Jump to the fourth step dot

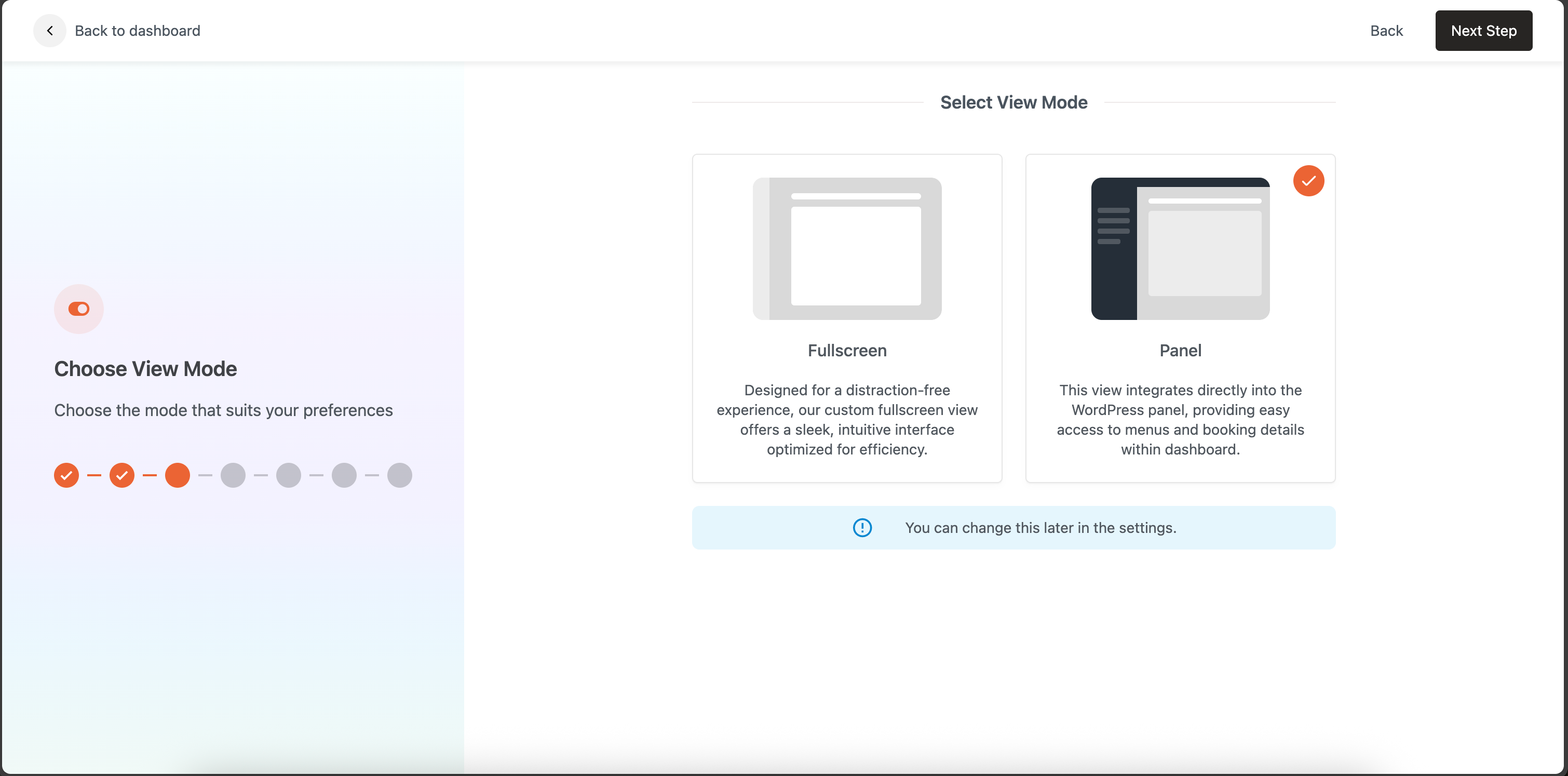(x=233, y=475)
